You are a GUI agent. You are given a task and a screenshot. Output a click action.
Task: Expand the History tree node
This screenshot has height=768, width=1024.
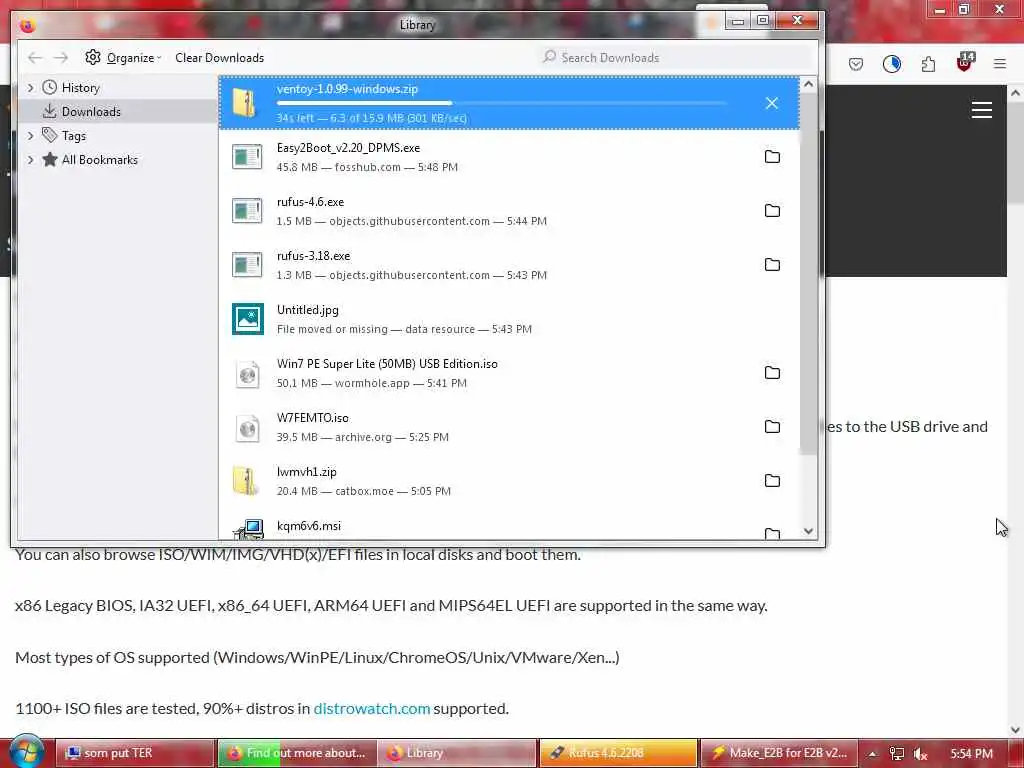pos(30,88)
